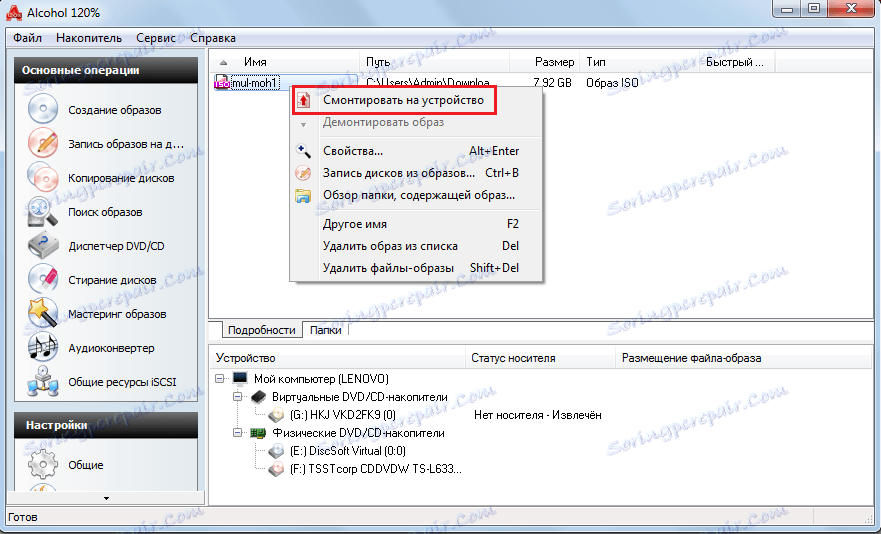Select mul-moh1 image name in list
Viewport: 881px width, 534px height.
click(255, 83)
